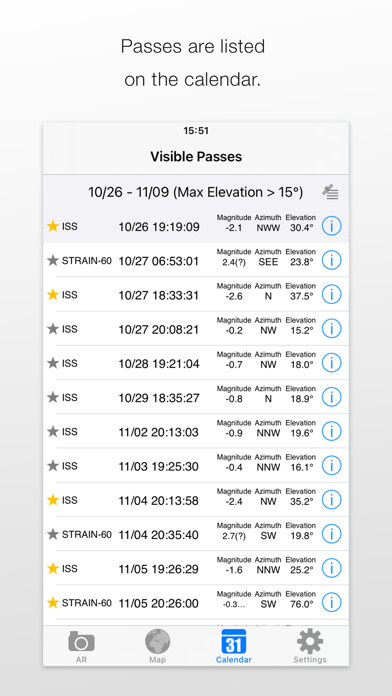Show details icon for ISS 10/29 18:35:27

click(x=331, y=397)
